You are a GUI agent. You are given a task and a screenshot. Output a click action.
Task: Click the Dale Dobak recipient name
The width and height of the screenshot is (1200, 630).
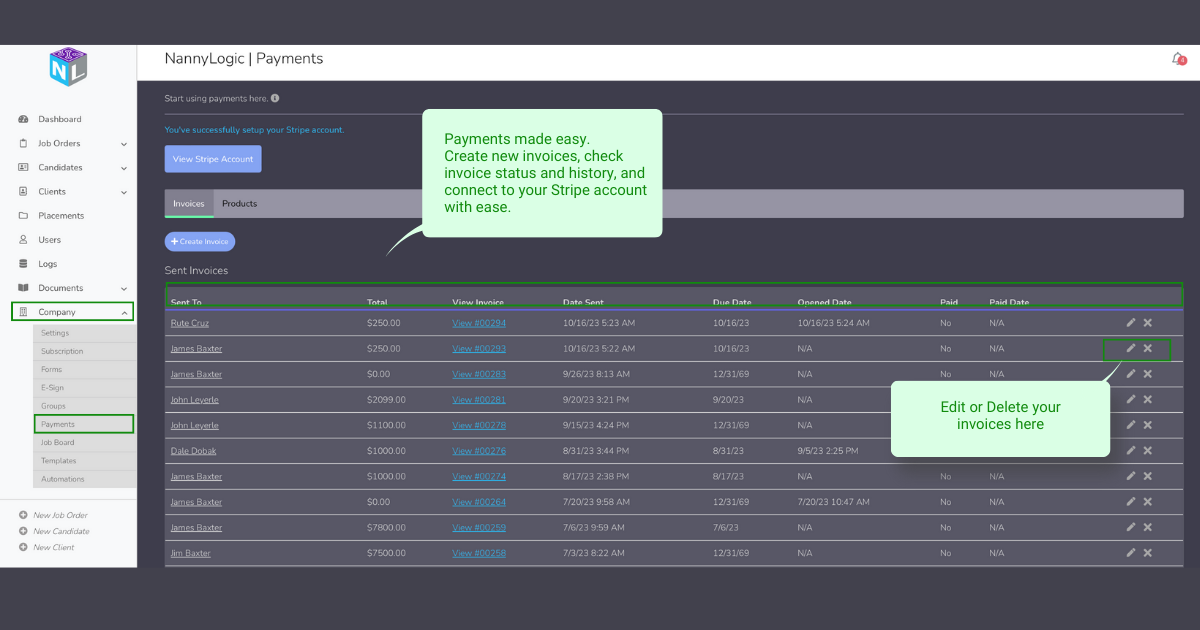193,451
